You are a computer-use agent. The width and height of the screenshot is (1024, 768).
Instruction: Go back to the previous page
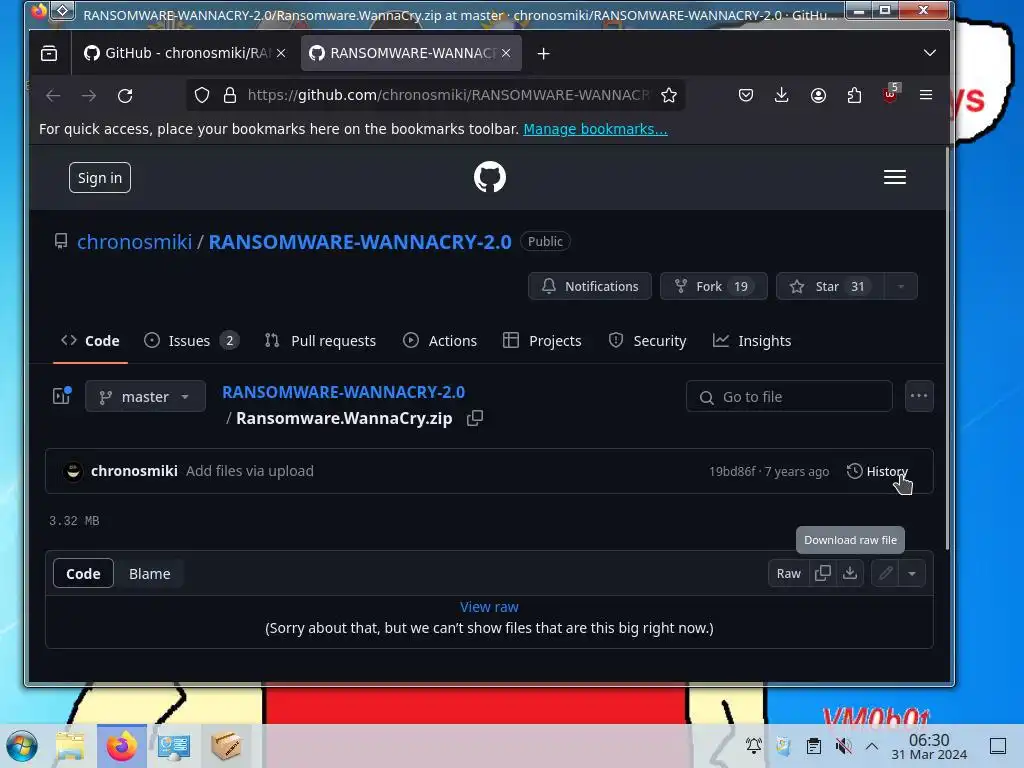point(54,95)
